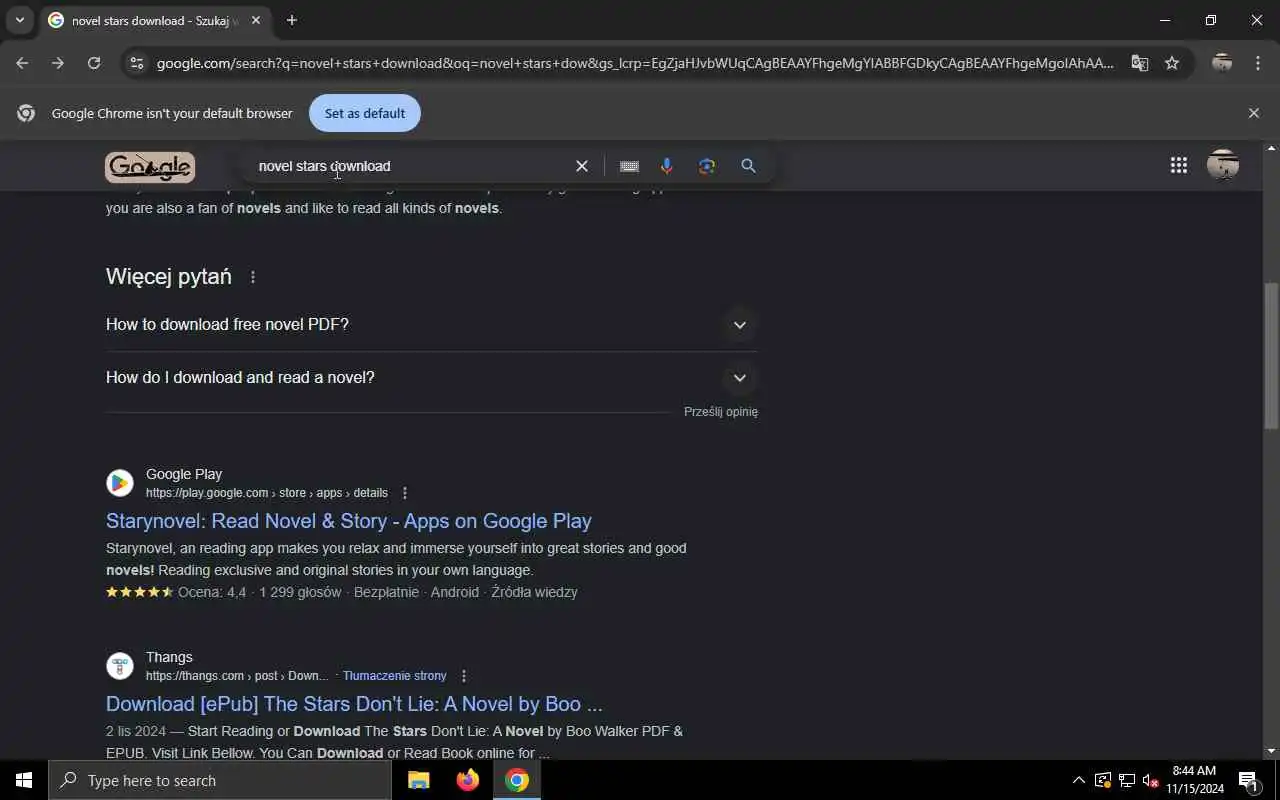1280x800 pixels.
Task: Open more options for Google Play result
Action: 405,493
